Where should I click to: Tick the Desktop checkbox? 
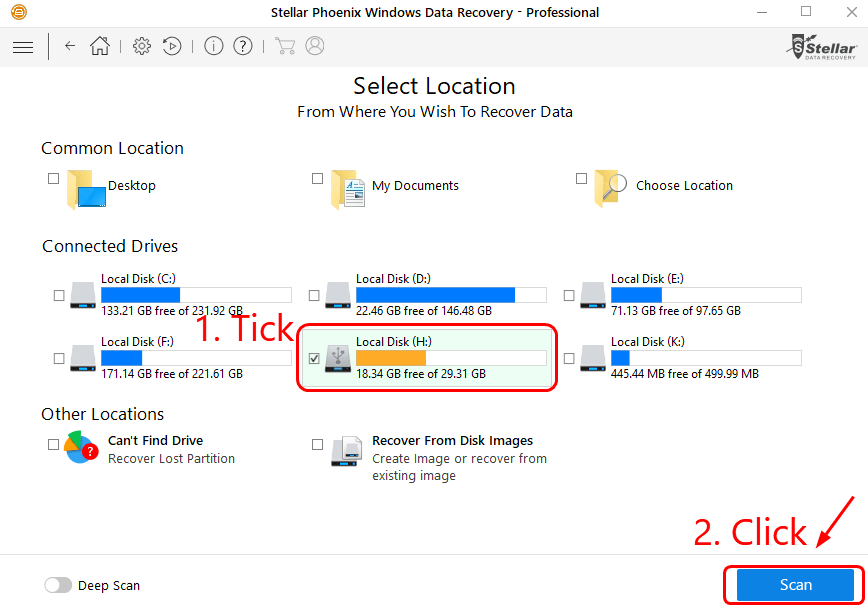pyautogui.click(x=53, y=178)
